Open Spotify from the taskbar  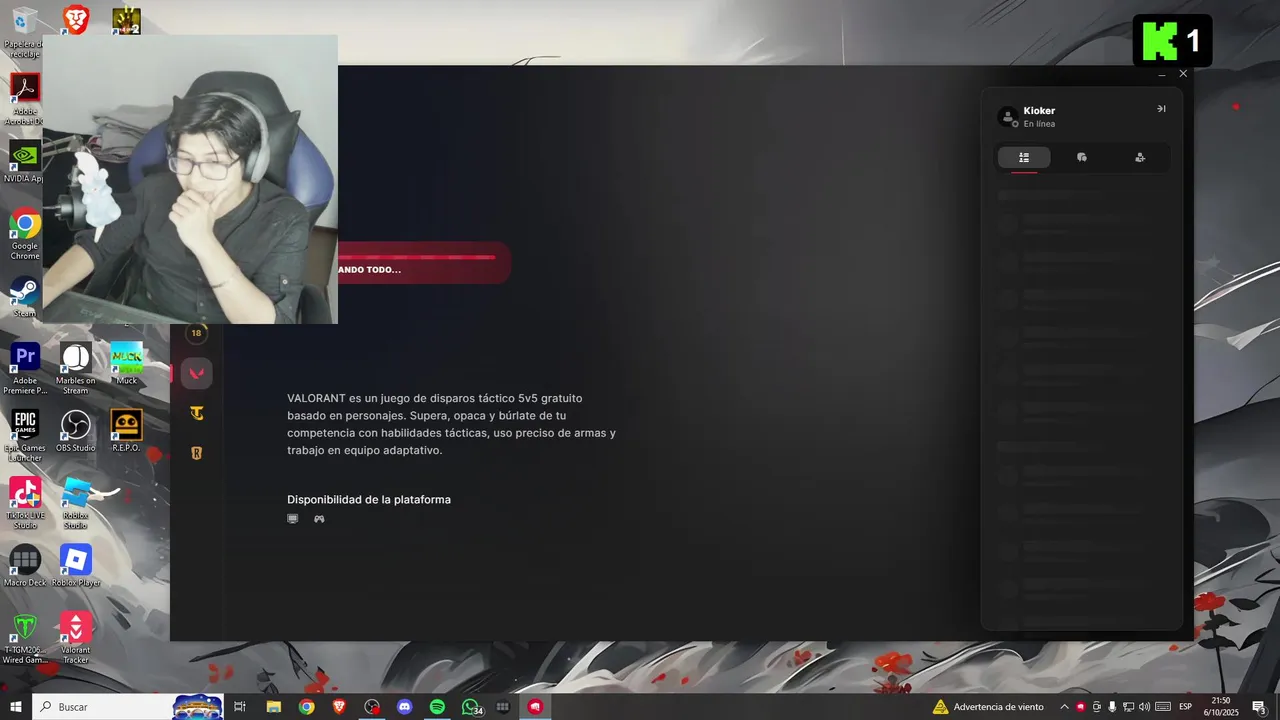(x=437, y=707)
